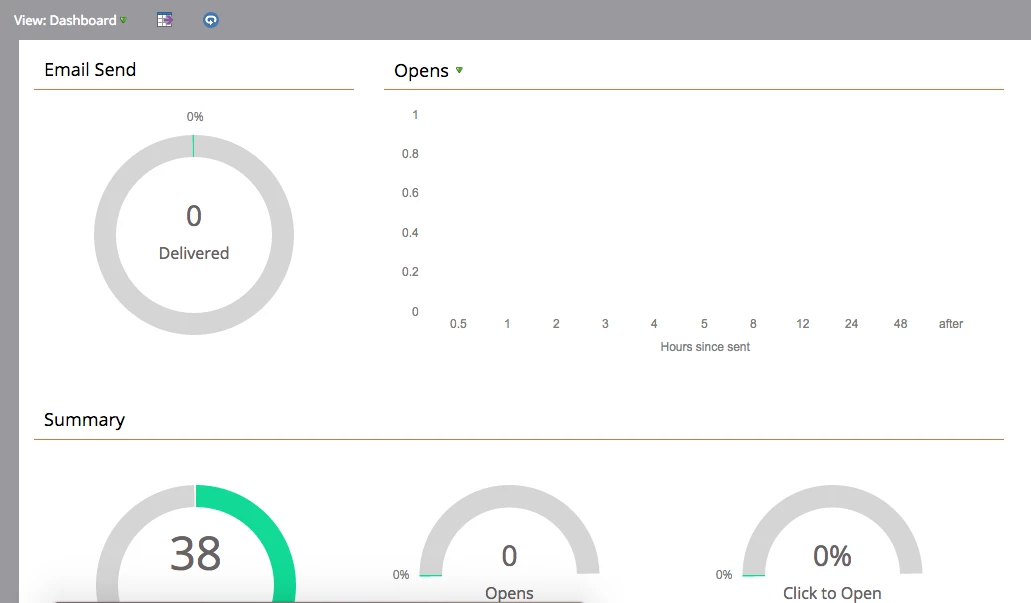Expand the Opens chart dropdown arrow
The height and width of the screenshot is (603, 1031).
coord(459,70)
